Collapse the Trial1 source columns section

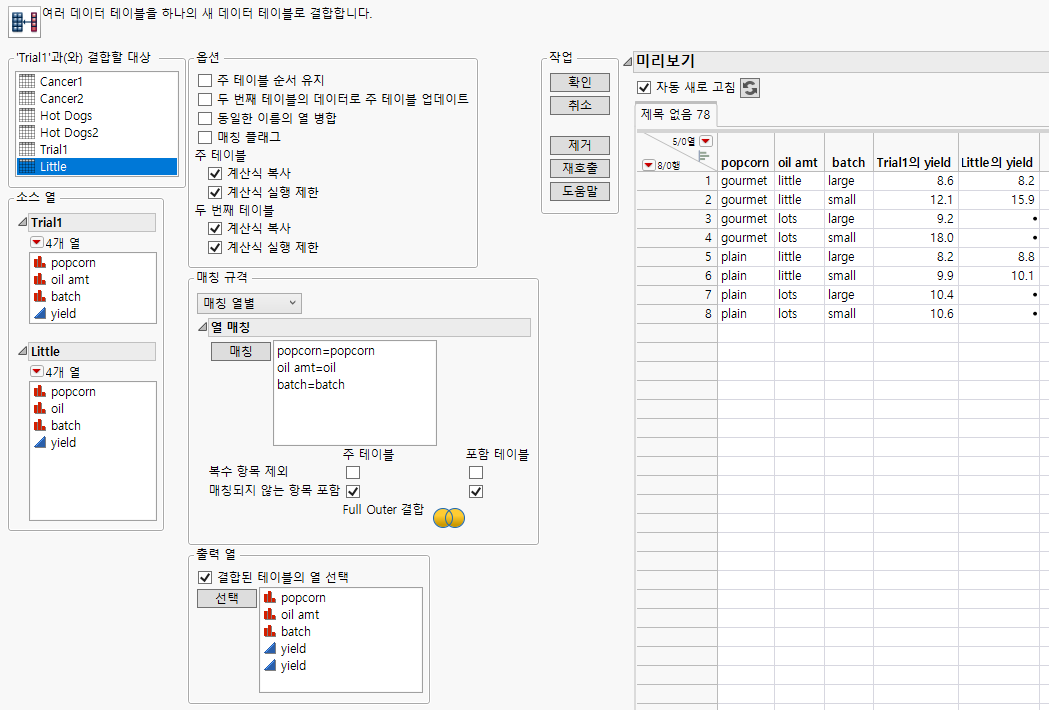click(x=23, y=222)
